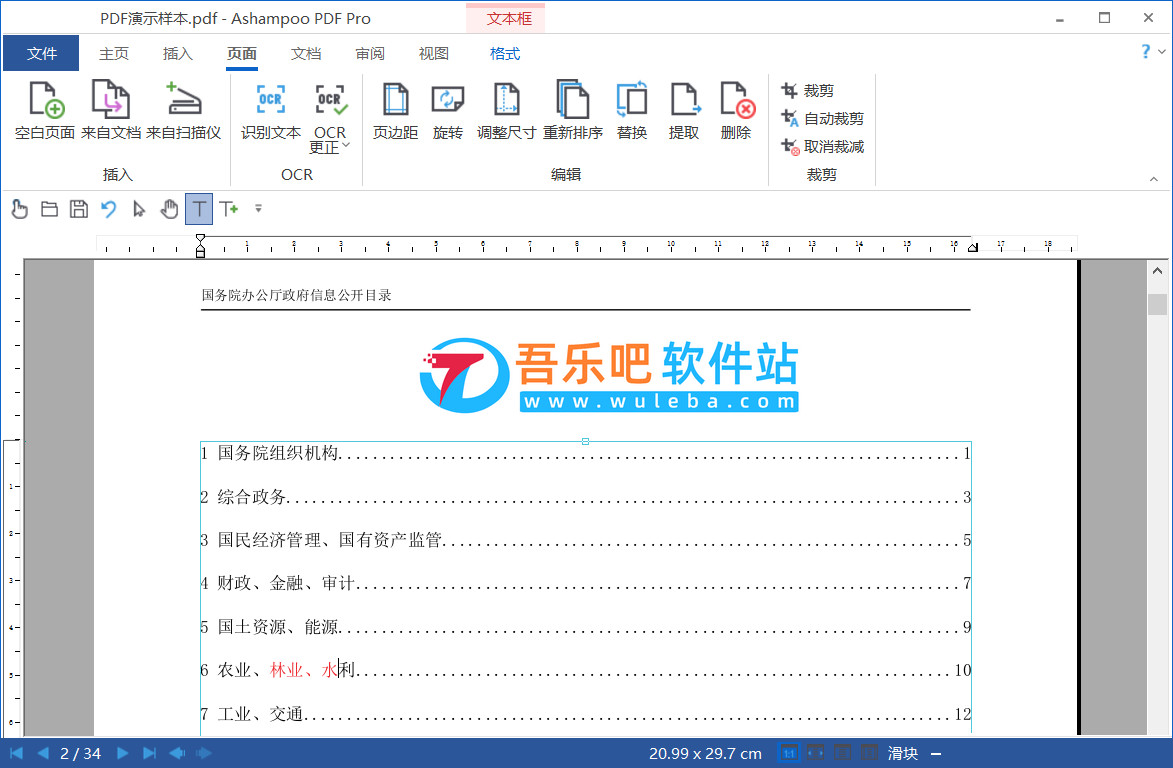Select the arrow pointer tool
This screenshot has height=768, width=1173.
coord(138,209)
